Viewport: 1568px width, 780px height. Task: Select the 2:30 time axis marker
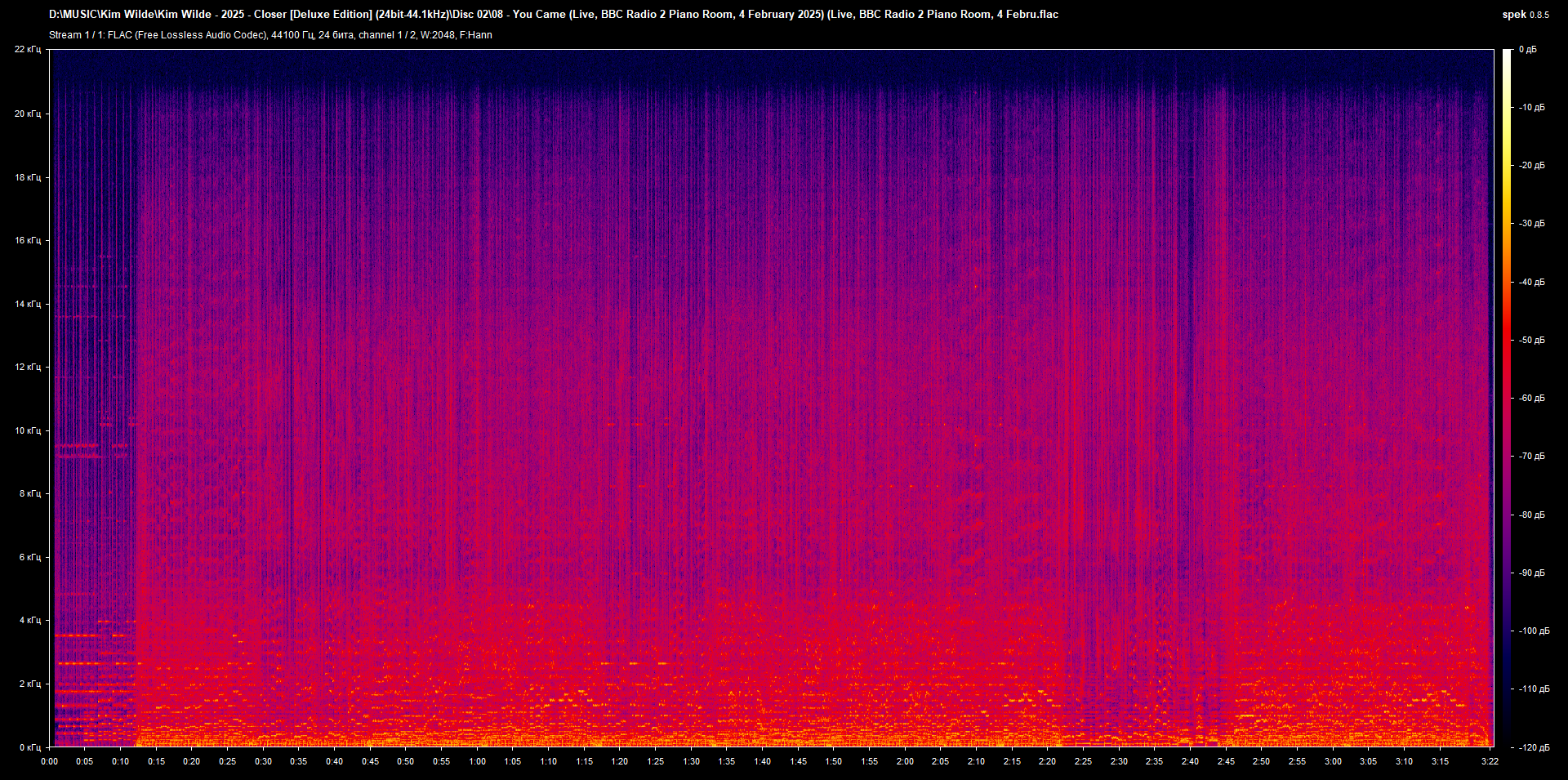tap(1119, 761)
